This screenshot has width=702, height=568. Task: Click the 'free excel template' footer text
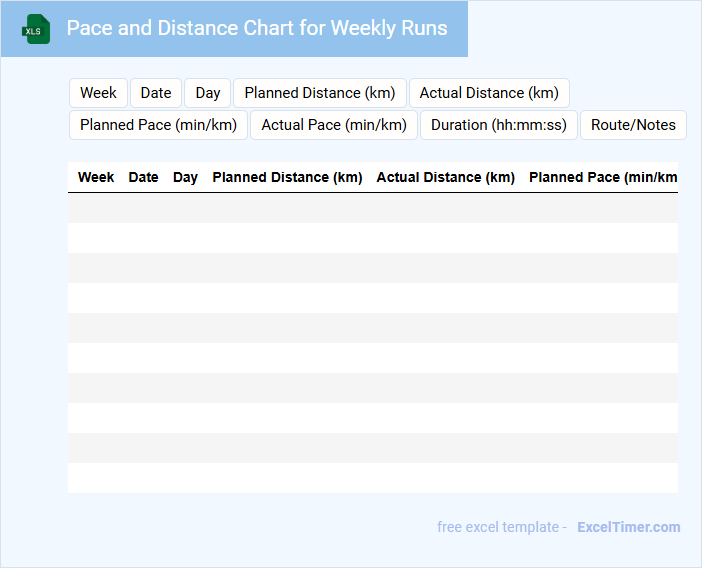(x=501, y=527)
